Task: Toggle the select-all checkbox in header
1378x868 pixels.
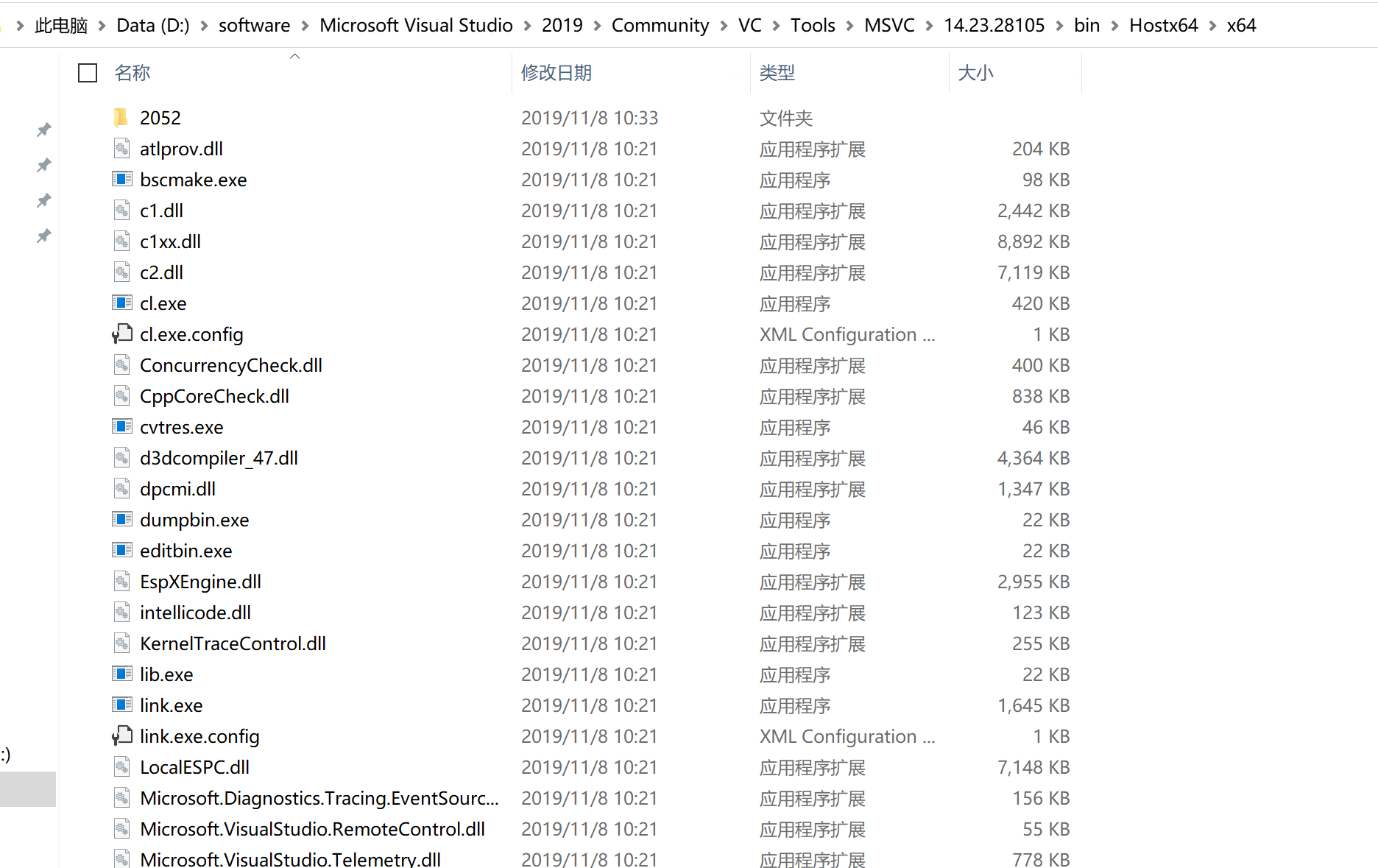Action: (x=87, y=72)
